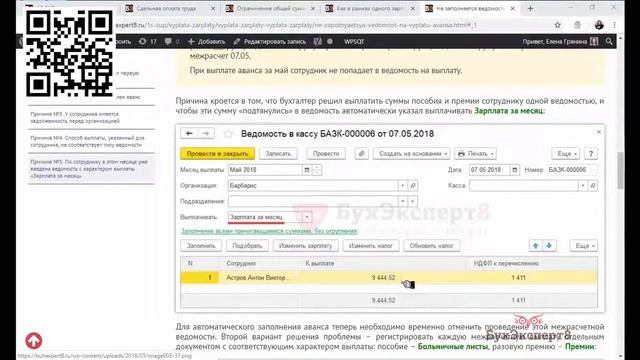The height and width of the screenshot is (360, 640).
Task: Open the table Еще menu
Action: coord(584,246)
